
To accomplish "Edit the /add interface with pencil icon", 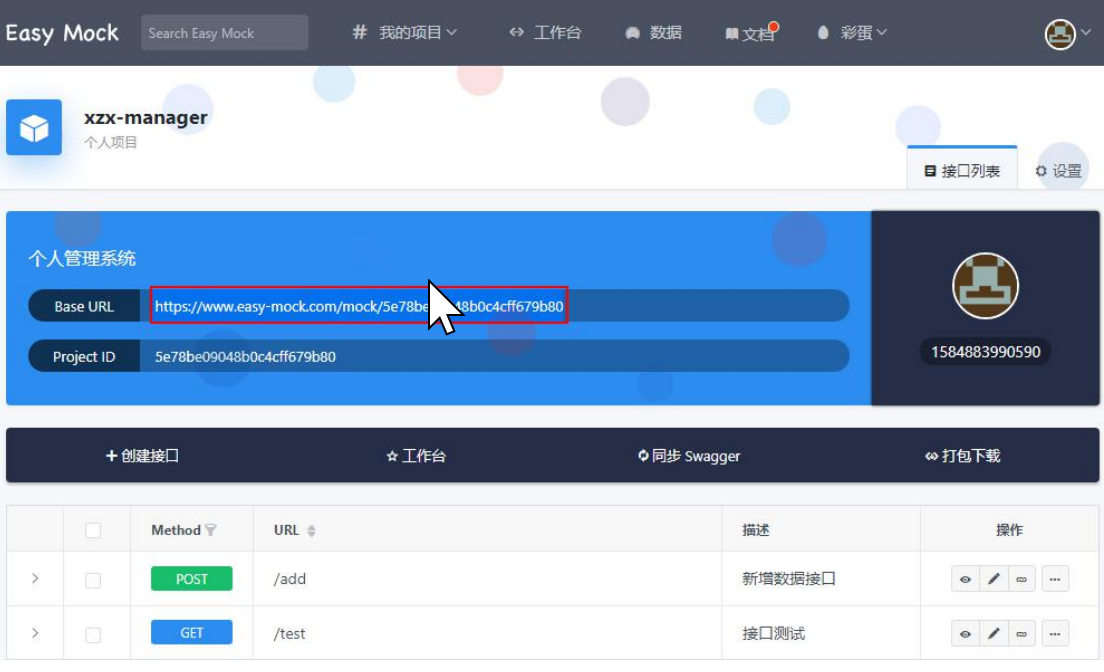I will click(x=993, y=579).
